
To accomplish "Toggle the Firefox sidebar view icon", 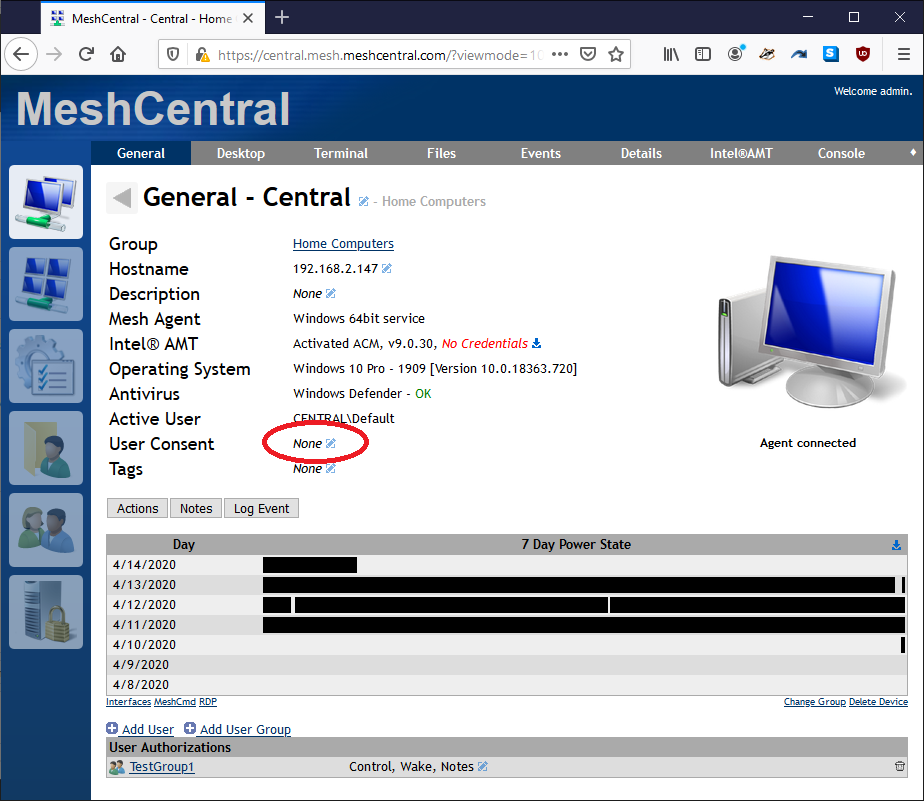I will click(702, 54).
